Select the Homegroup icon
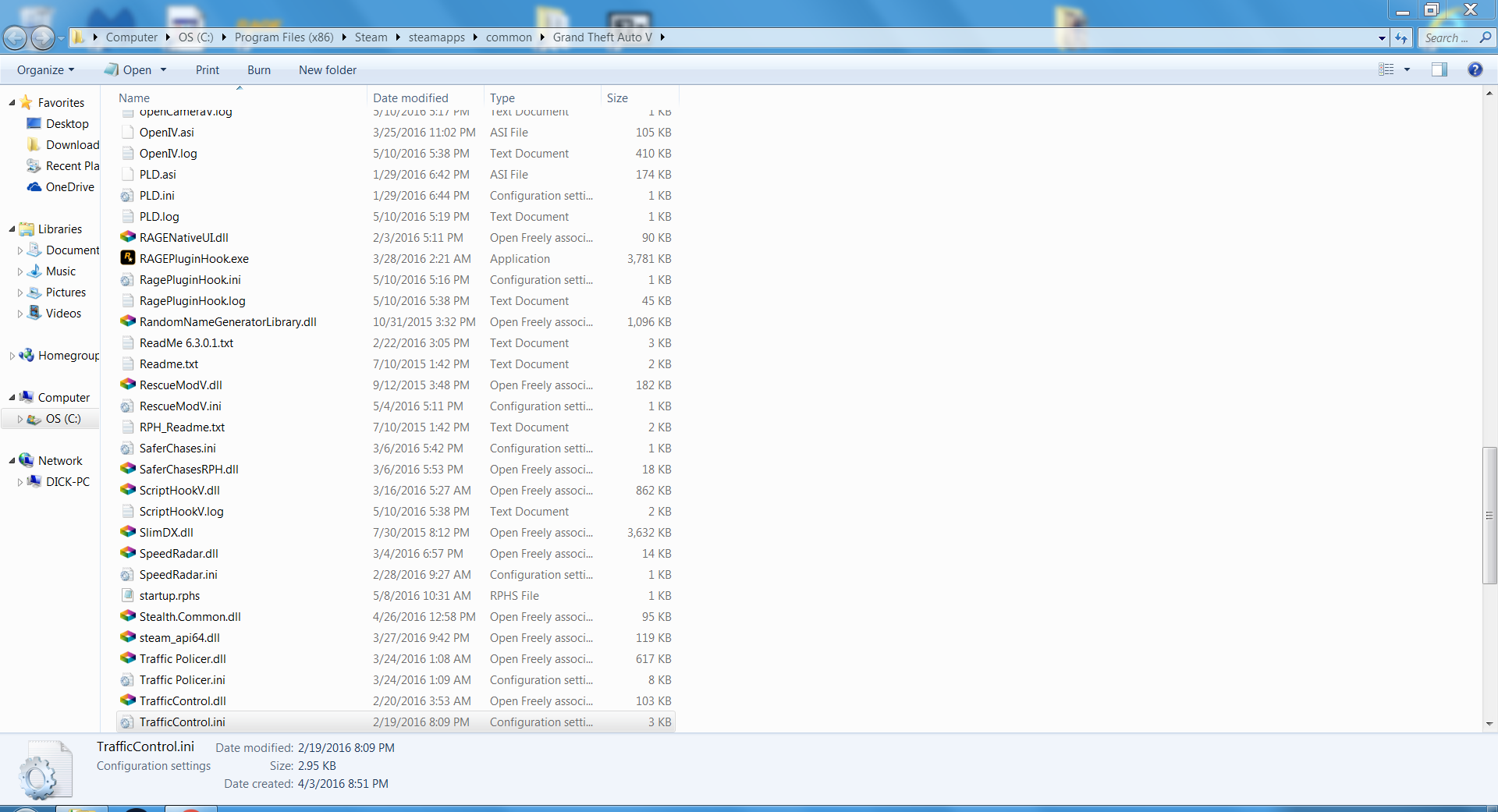Screen dimensions: 1498x812 tap(26, 355)
